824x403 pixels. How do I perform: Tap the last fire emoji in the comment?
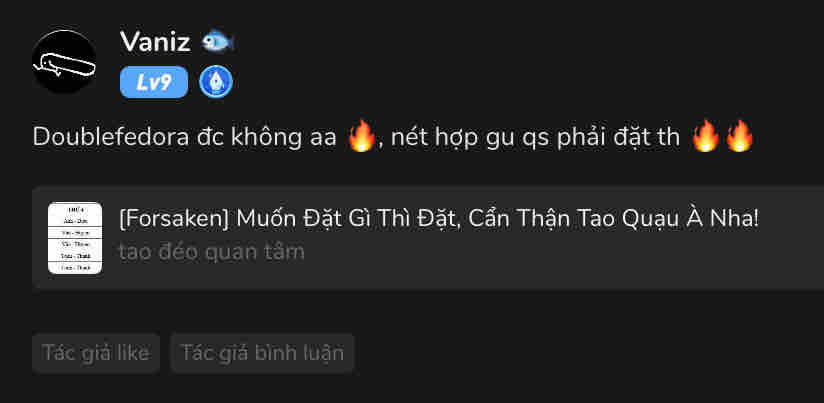click(739, 136)
